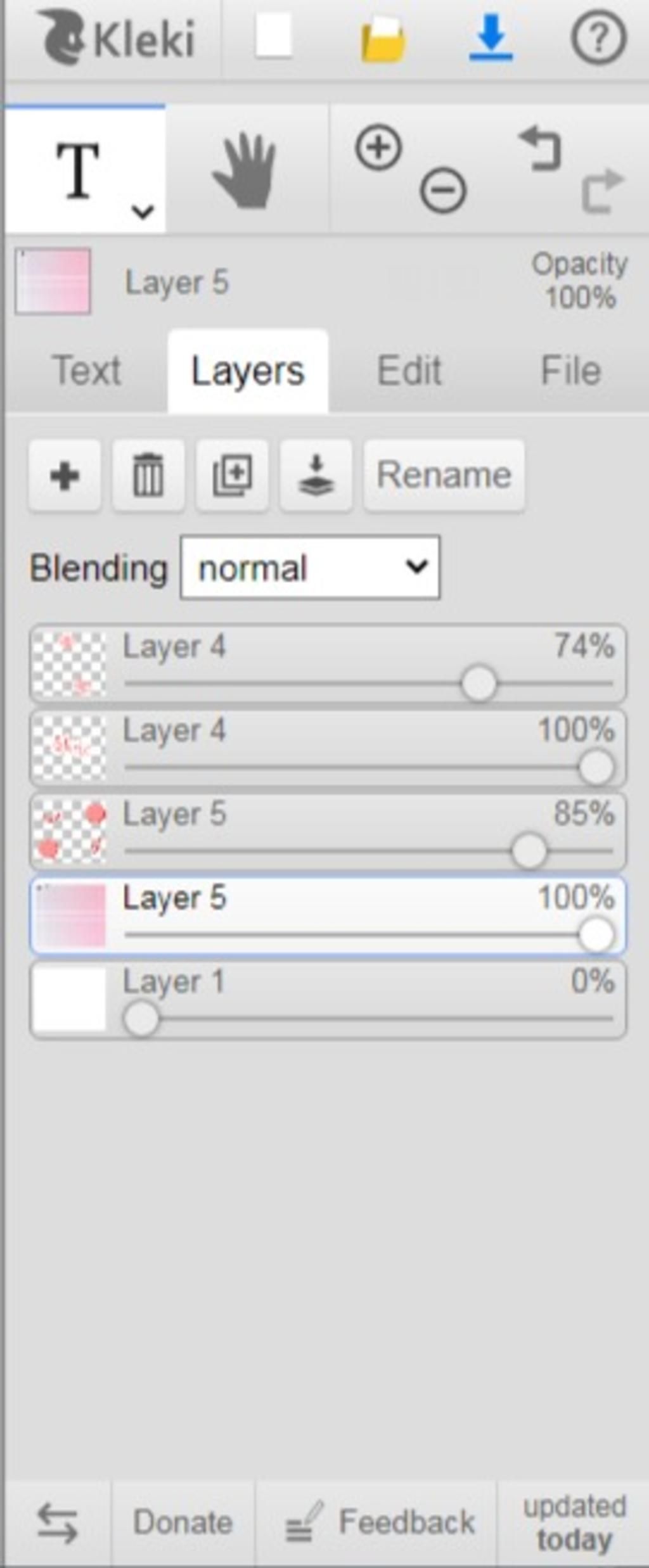Duplicate the selected layer

(232, 475)
